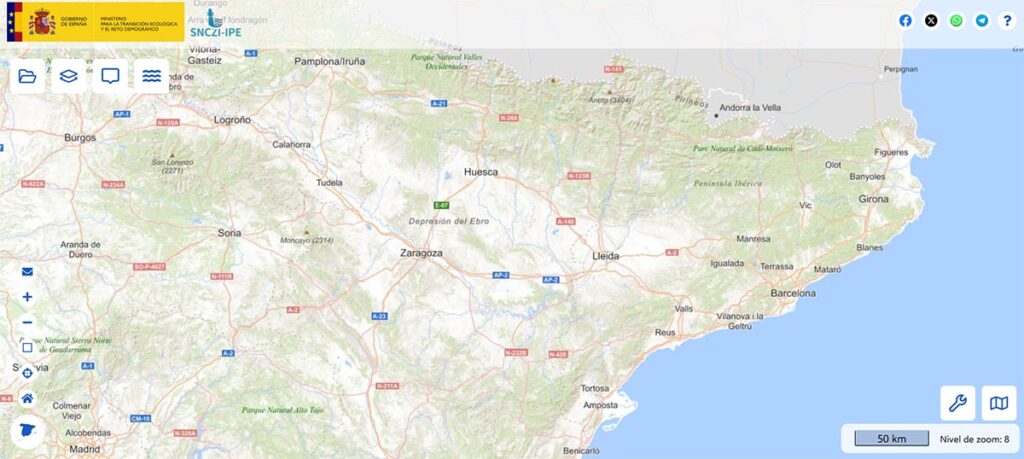The image size is (1024, 459).
Task: Click the Zaragoza label on the map
Action: (421, 253)
